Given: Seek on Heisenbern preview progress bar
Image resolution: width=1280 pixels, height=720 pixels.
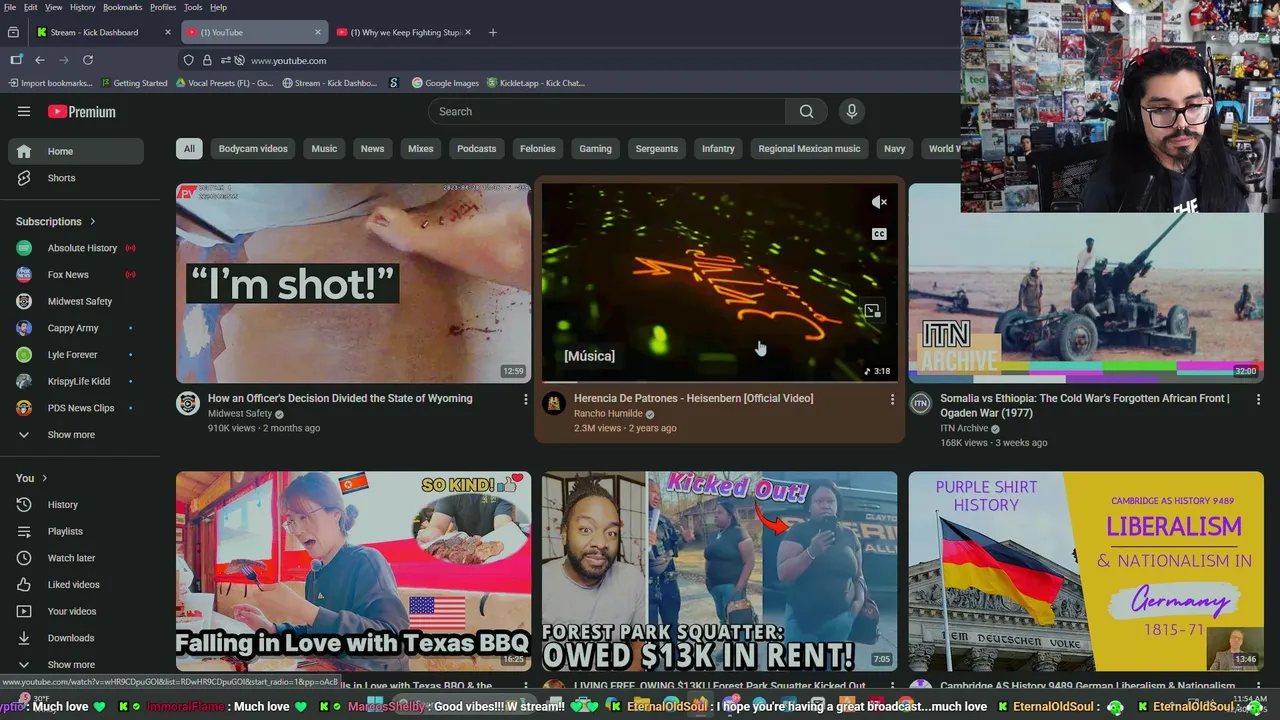Looking at the screenshot, I should 720,381.
